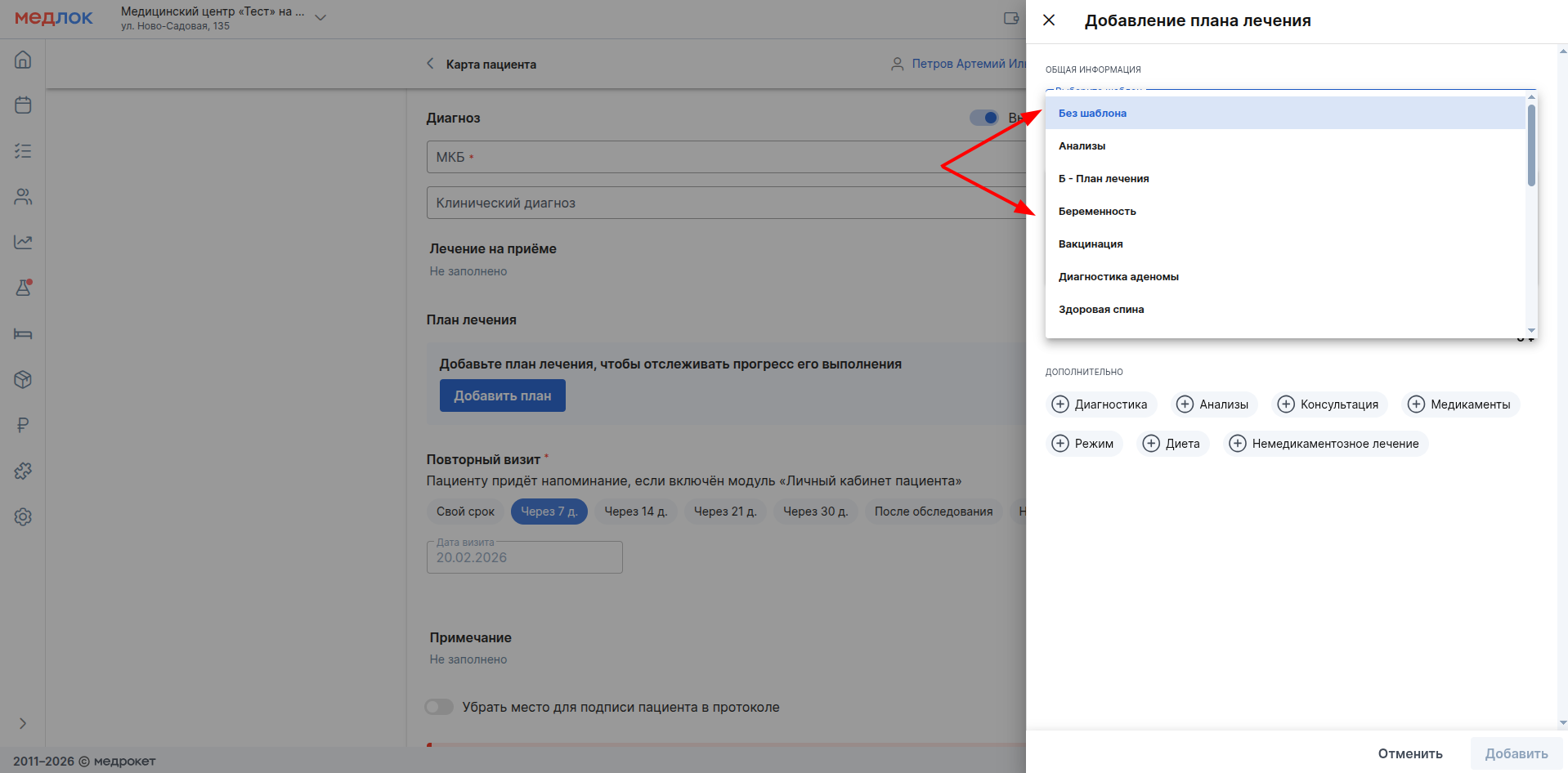Choose Беременность from template list
Image resolution: width=1568 pixels, height=773 pixels.
click(1097, 212)
